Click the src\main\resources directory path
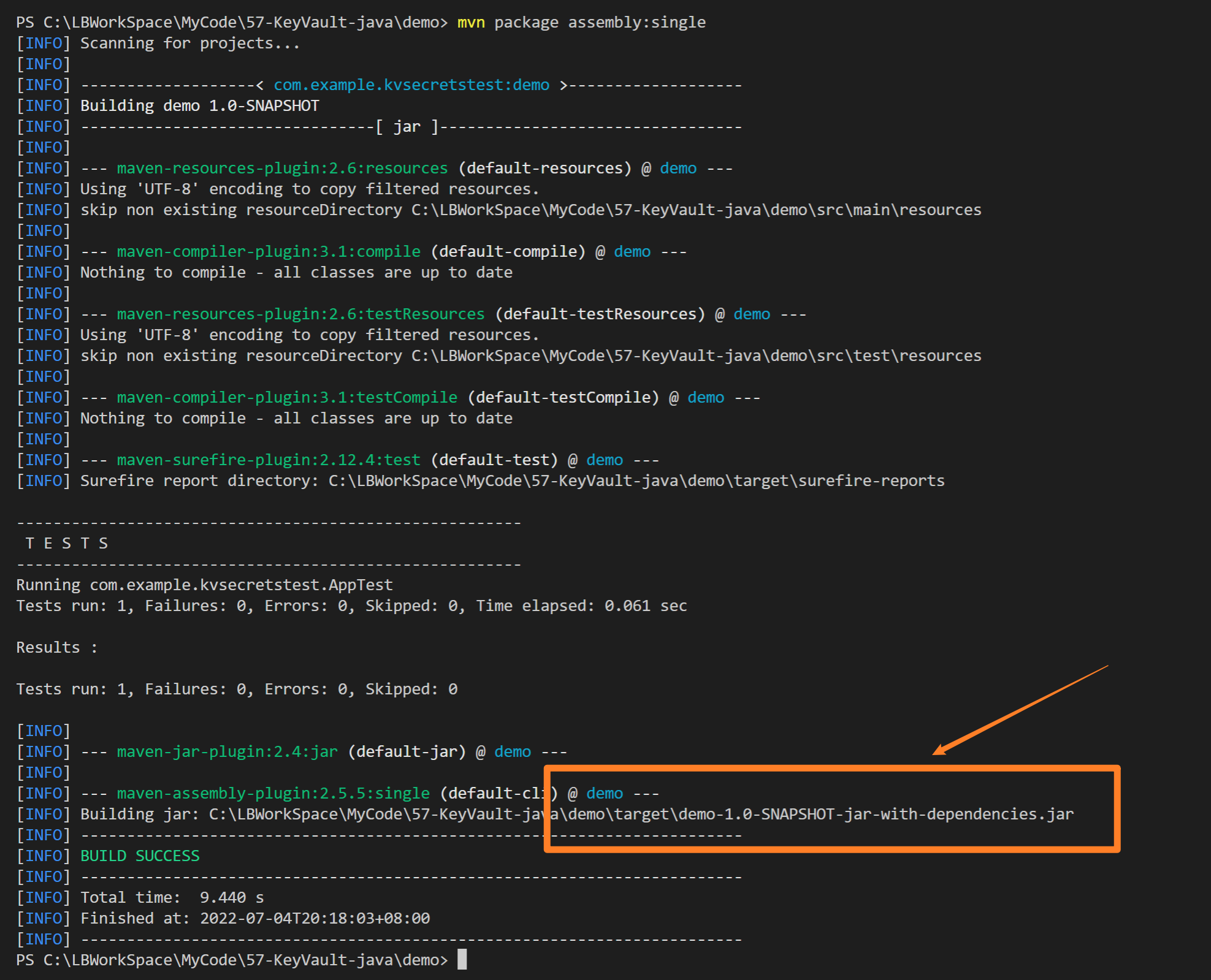 [696, 210]
